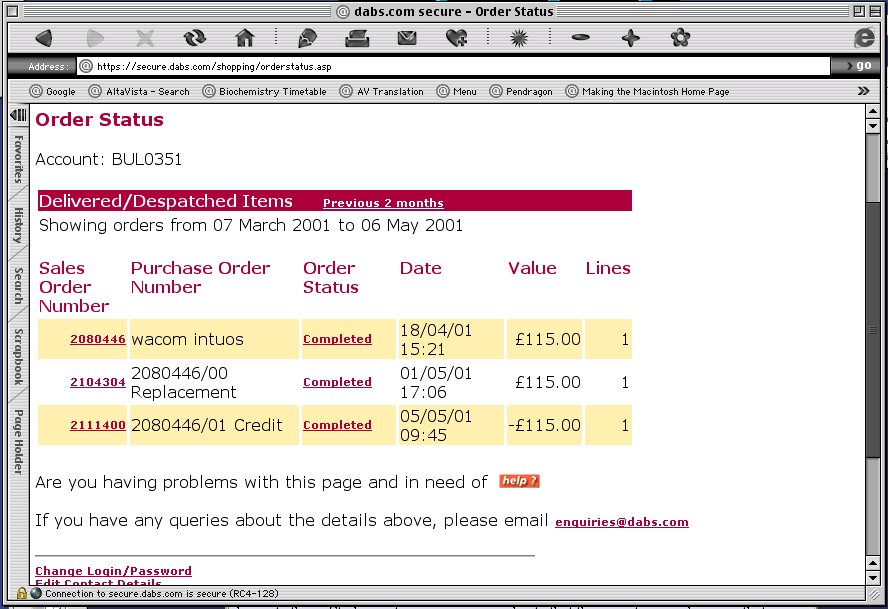The height and width of the screenshot is (609, 888).
Task: Open the Scrapbook side tab
Action: click(x=19, y=357)
